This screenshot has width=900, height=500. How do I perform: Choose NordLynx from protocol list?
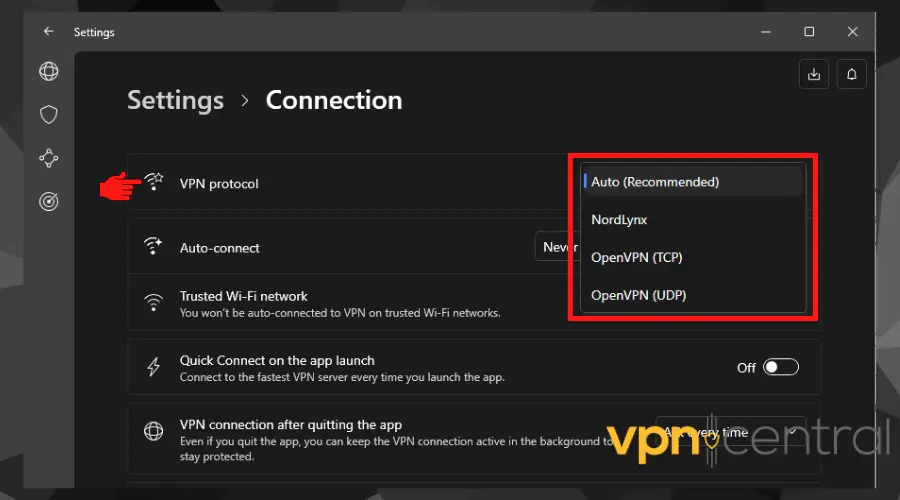[693, 220]
